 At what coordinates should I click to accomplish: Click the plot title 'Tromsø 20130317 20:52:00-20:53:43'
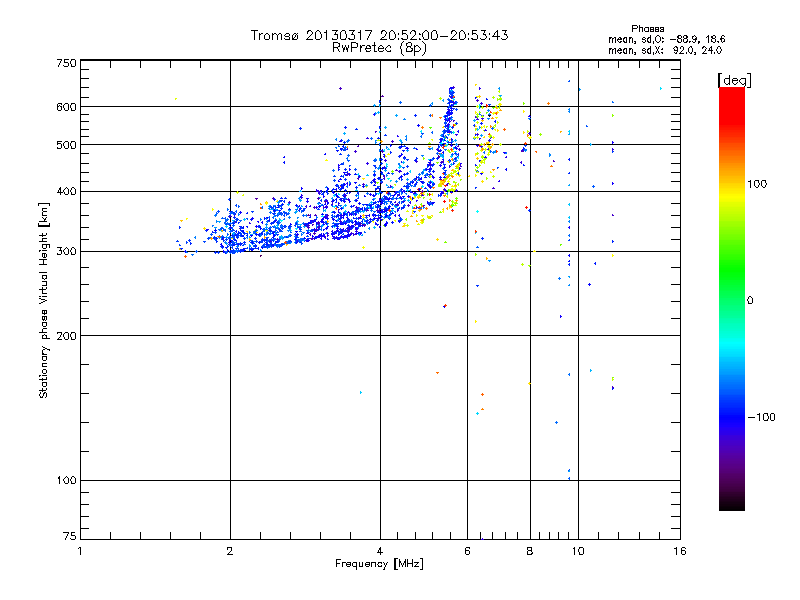point(379,35)
